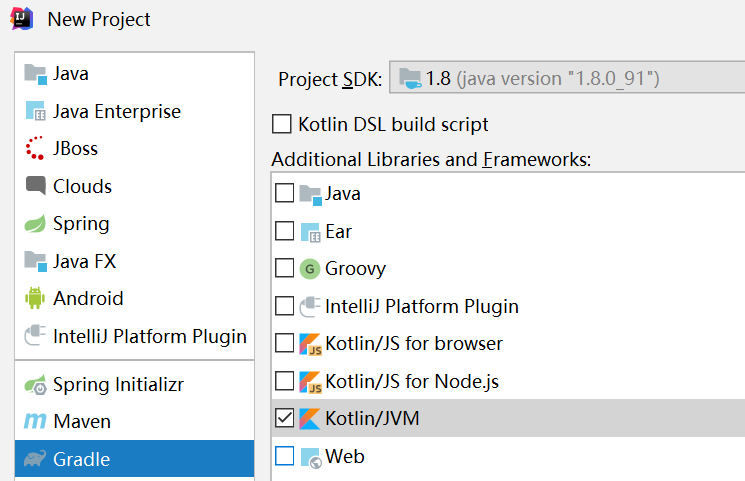Tick the Kotlin/JS for browser checkbox
745x481 pixels.
click(x=285, y=343)
